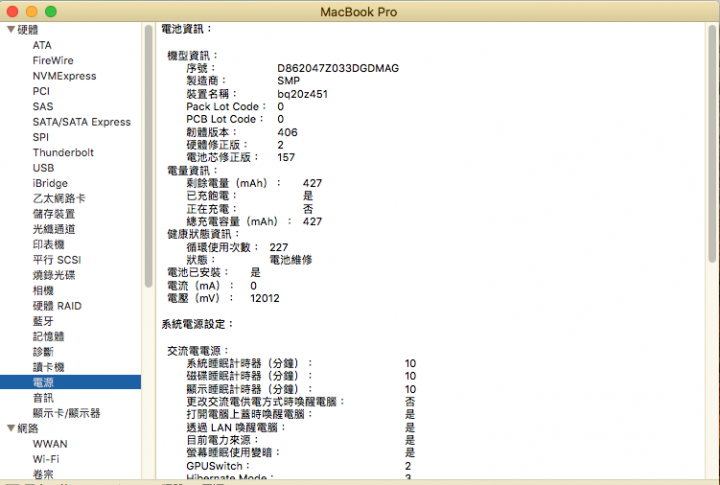Screen dimensions: 720x485
Task: Select 診斷 diagnostics entry
Action: [x=43, y=352]
